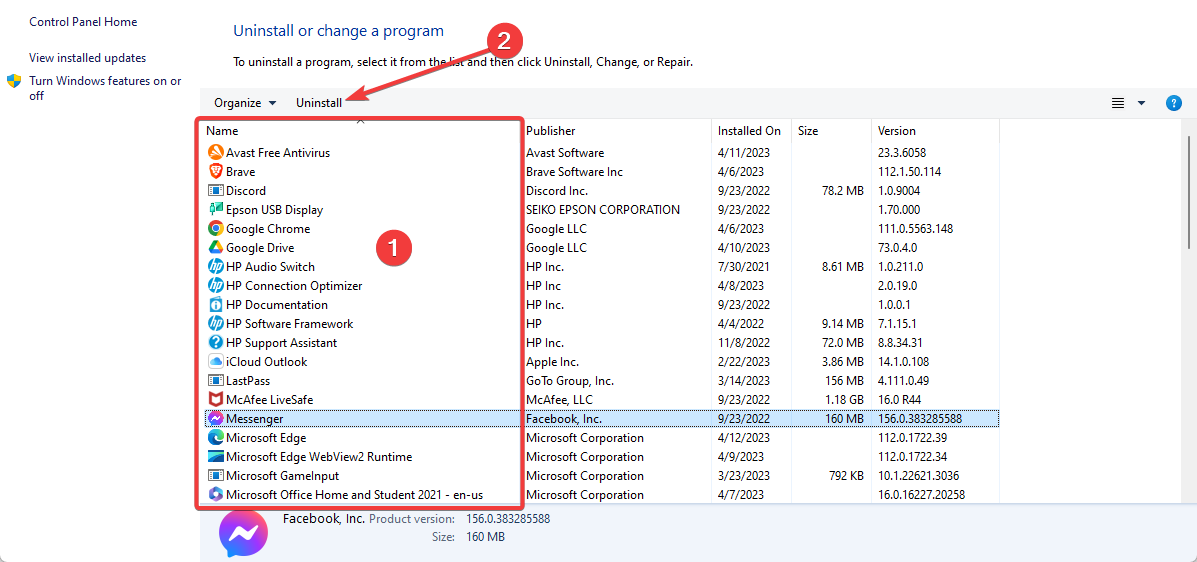The image size is (1197, 562).
Task: Click the large Messenger logo in details pane
Action: coord(244,533)
